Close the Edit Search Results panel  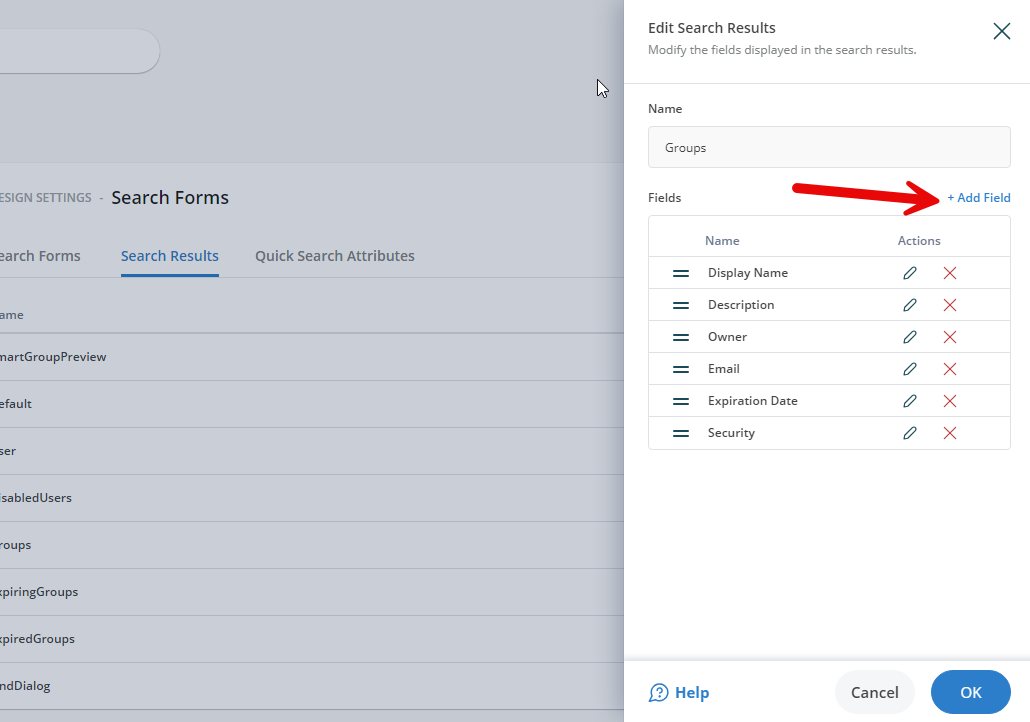tap(1001, 31)
